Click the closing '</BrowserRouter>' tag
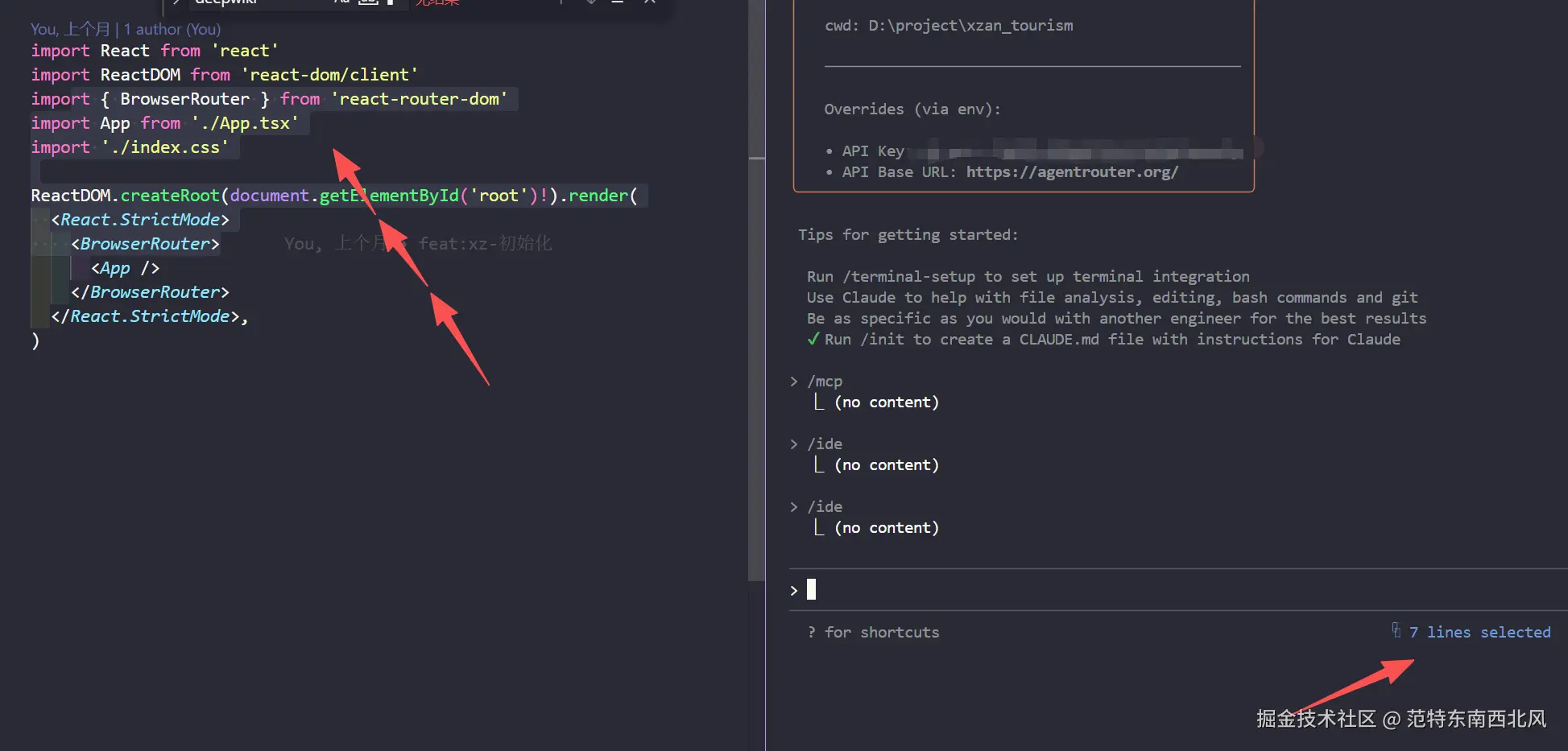Viewport: 1568px width, 751px height. [150, 291]
